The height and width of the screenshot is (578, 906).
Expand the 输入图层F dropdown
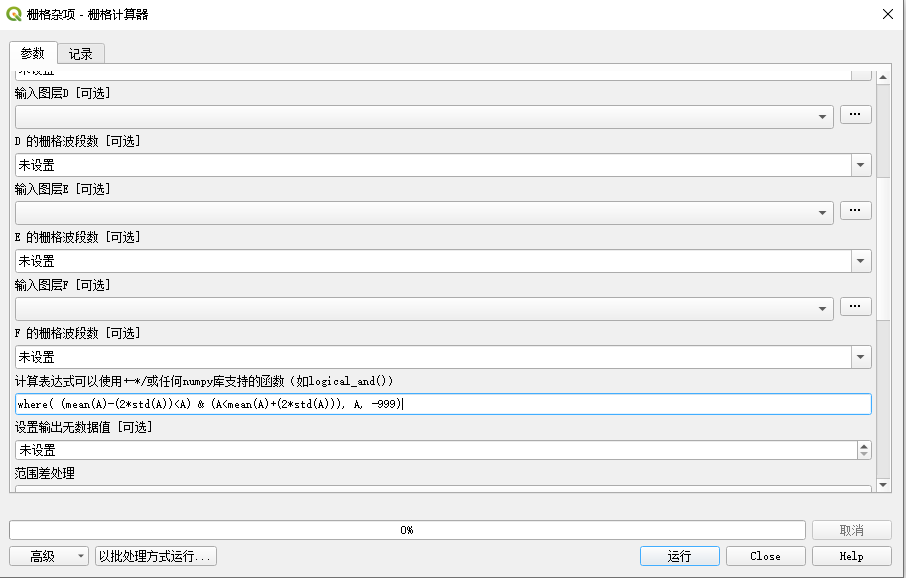tap(424, 309)
